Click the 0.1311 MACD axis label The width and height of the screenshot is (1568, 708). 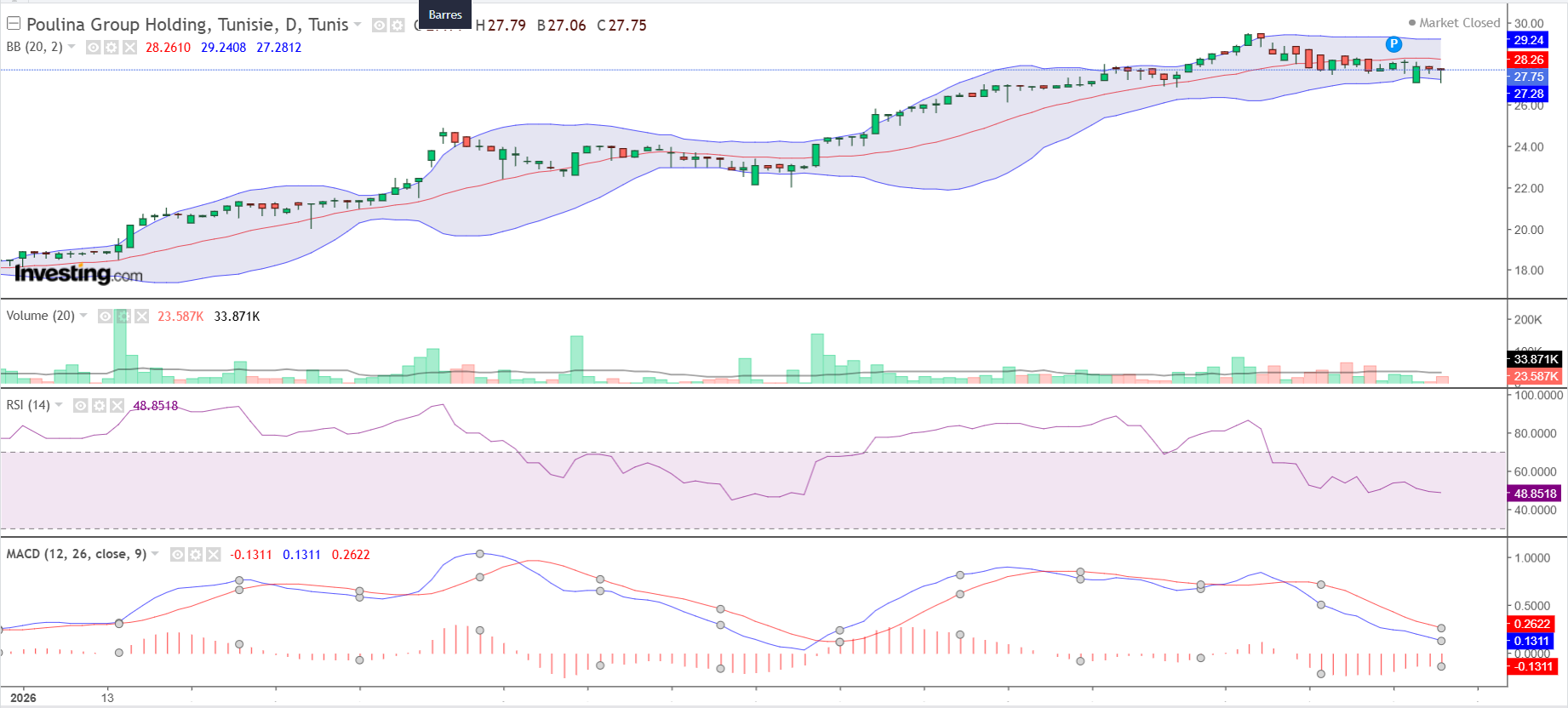[1531, 641]
